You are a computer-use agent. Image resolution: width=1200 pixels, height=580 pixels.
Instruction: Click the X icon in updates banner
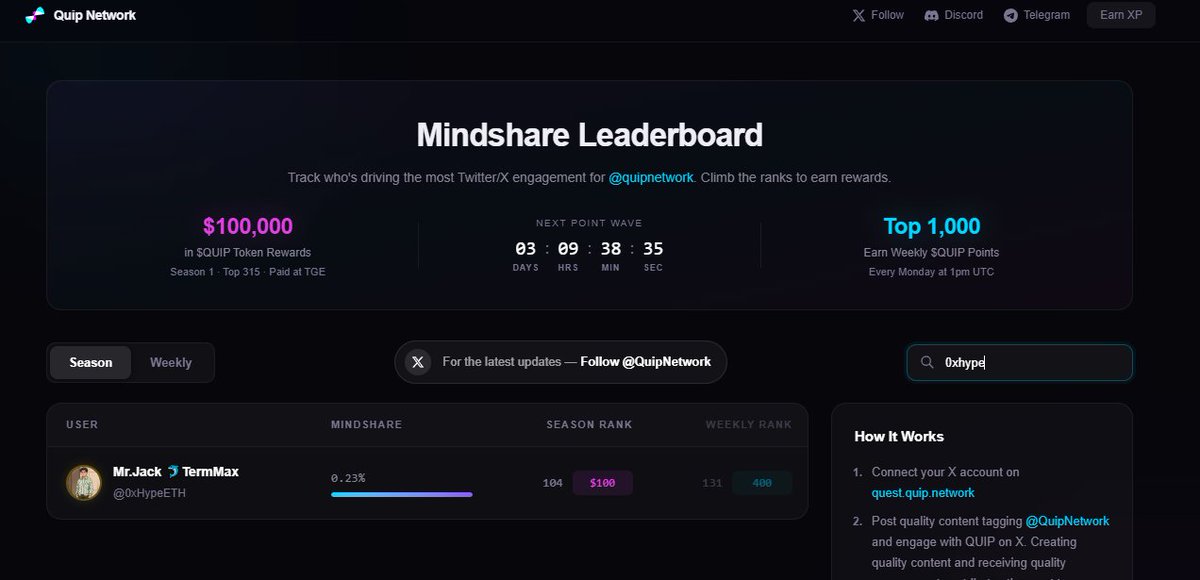[418, 362]
